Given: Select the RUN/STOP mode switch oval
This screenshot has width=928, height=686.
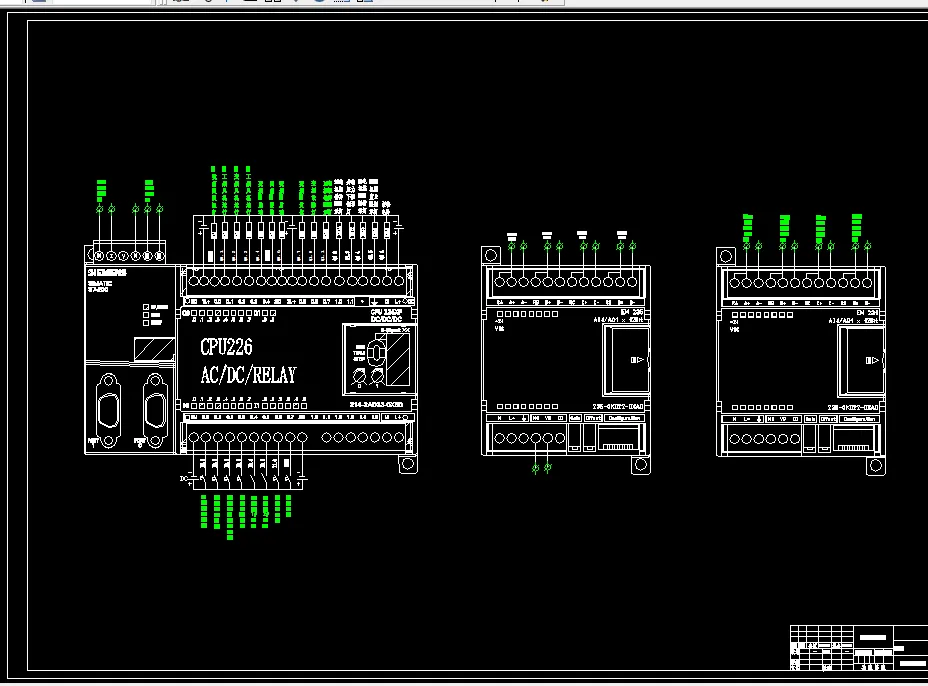Looking at the screenshot, I should (x=376, y=353).
